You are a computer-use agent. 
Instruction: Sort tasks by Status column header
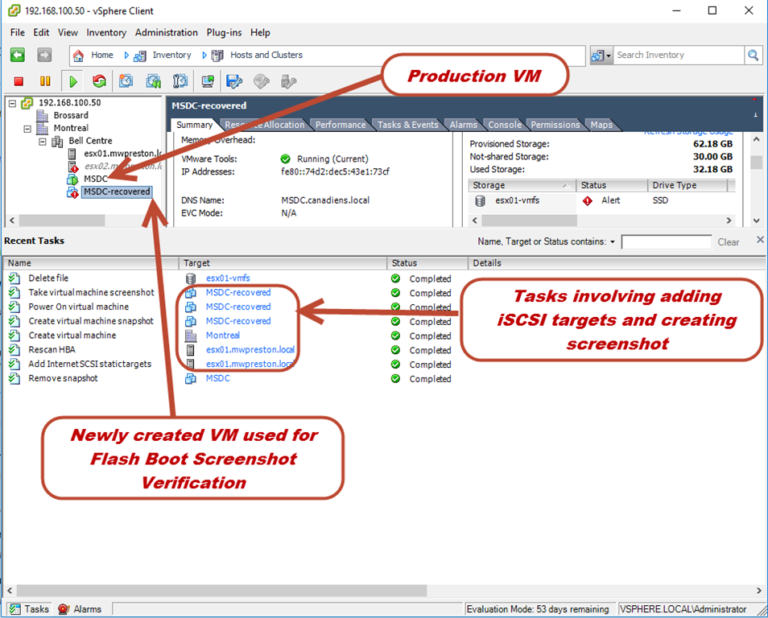pos(427,263)
